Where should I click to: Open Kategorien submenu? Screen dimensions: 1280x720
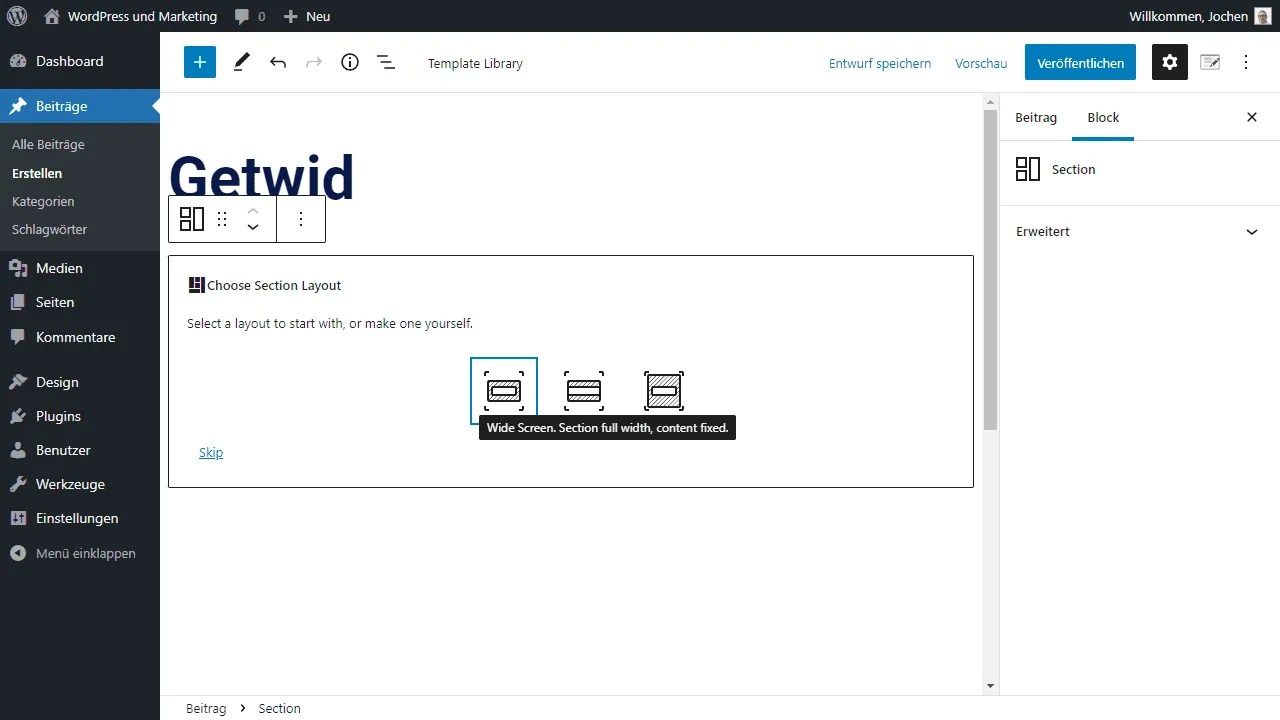[43, 201]
